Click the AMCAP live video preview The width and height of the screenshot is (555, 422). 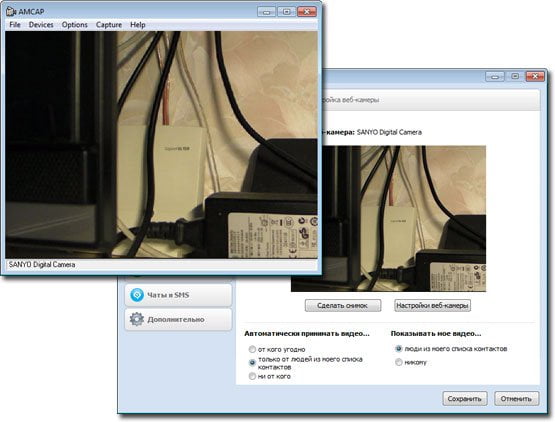[x=161, y=144]
